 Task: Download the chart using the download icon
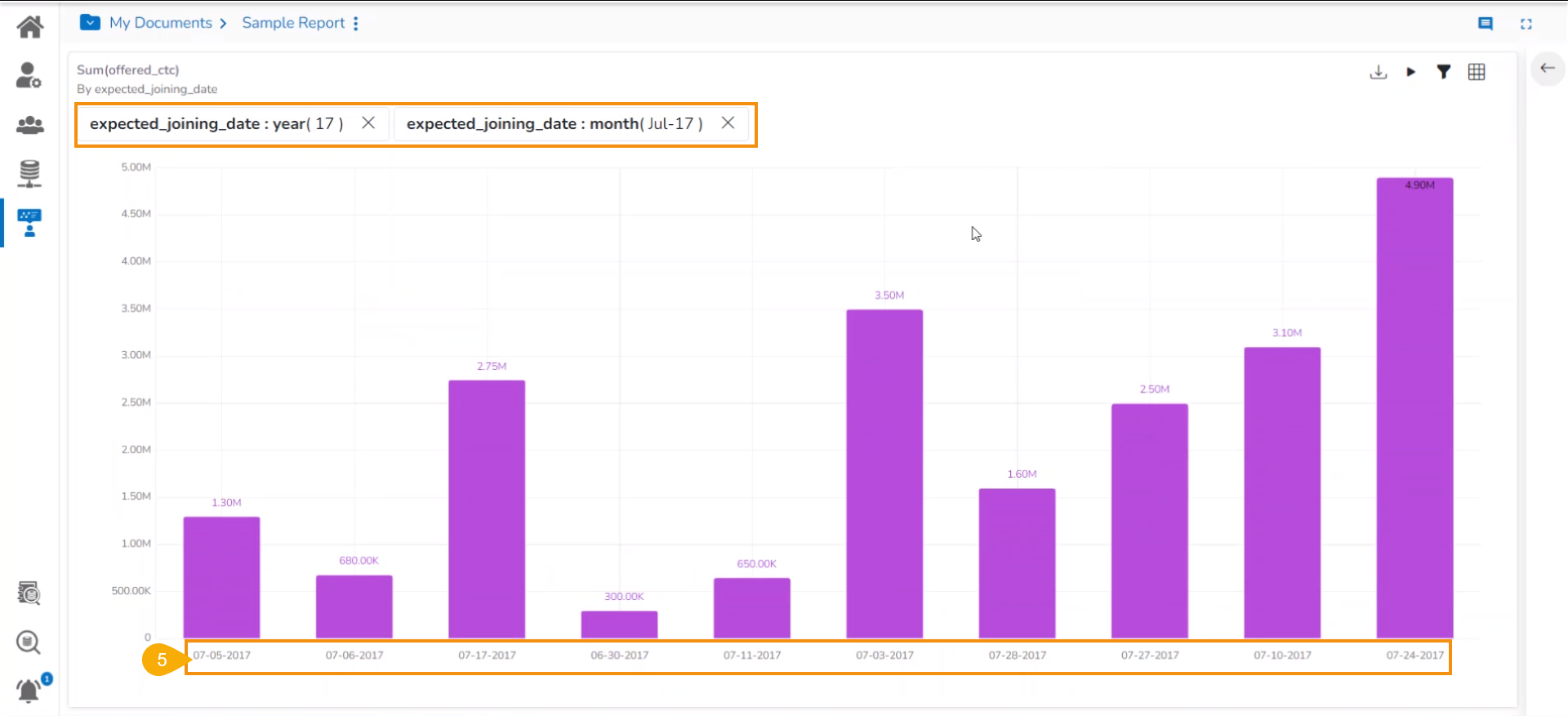pyautogui.click(x=1379, y=72)
